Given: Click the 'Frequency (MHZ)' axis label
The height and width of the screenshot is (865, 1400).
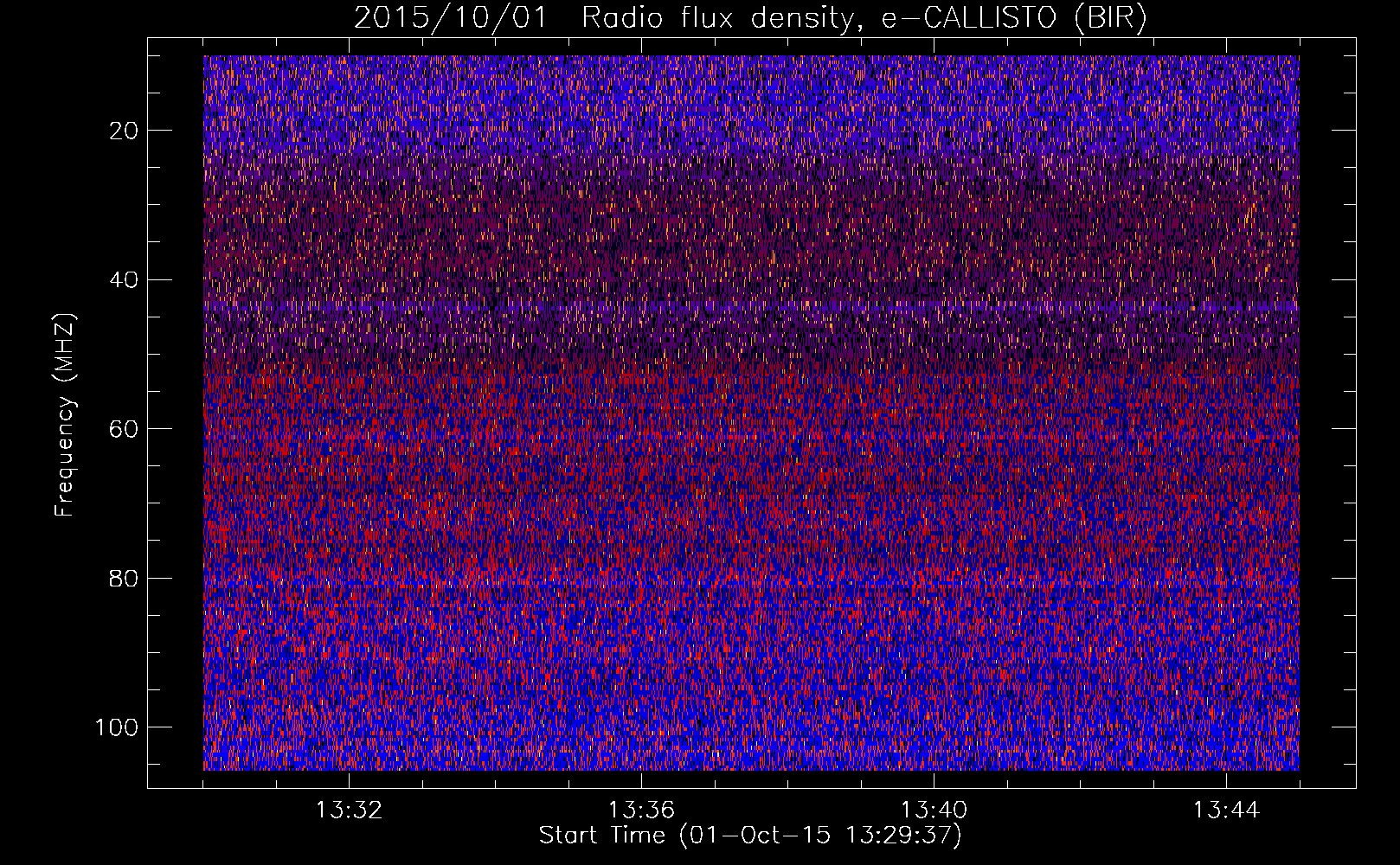Looking at the screenshot, I should [x=65, y=415].
